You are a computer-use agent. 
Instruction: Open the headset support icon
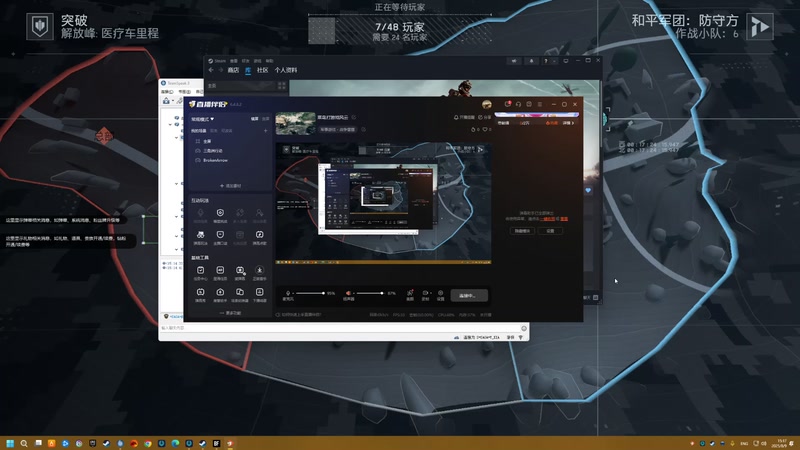tap(518, 104)
